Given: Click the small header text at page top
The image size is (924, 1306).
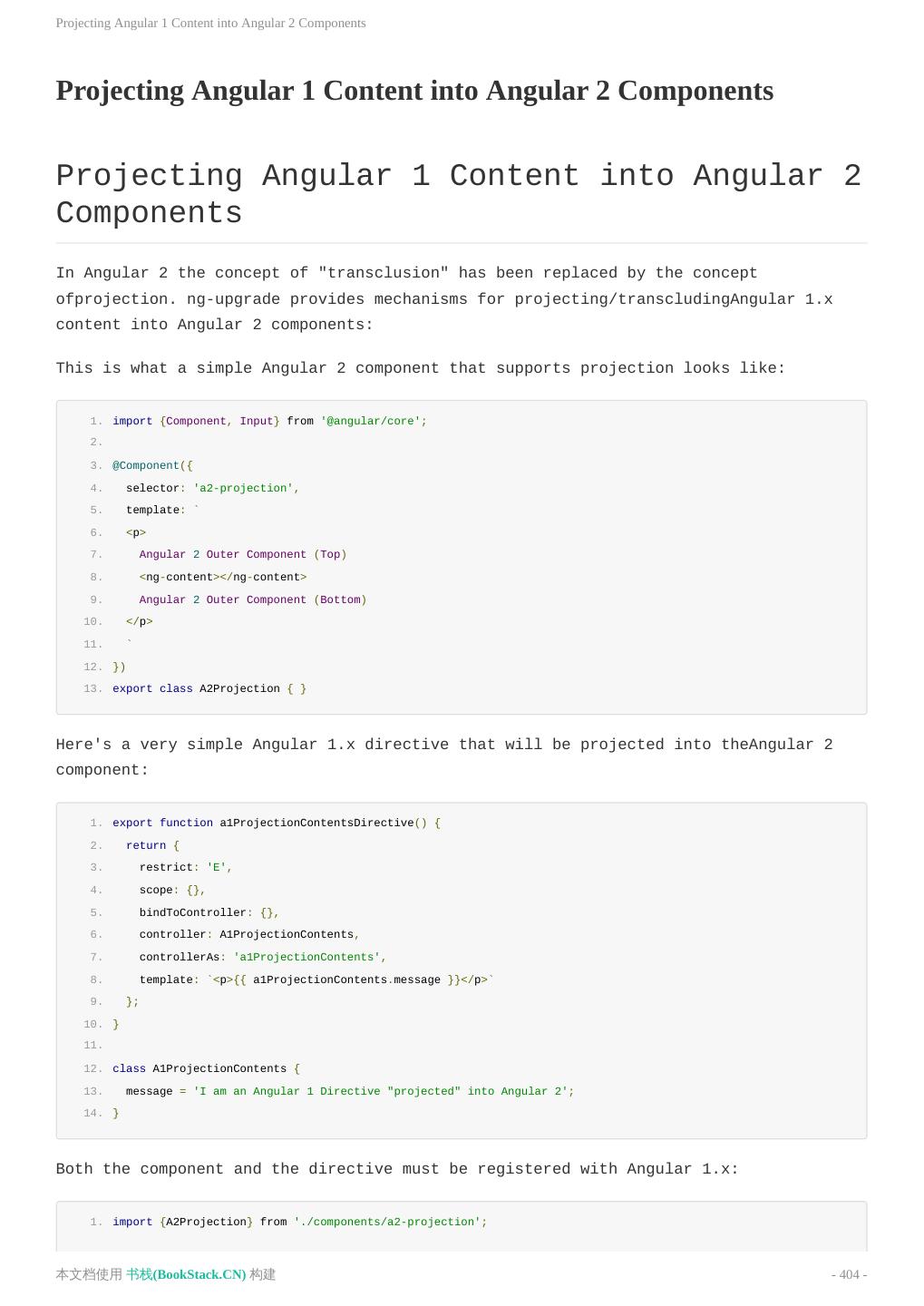Looking at the screenshot, I should (x=210, y=23).
